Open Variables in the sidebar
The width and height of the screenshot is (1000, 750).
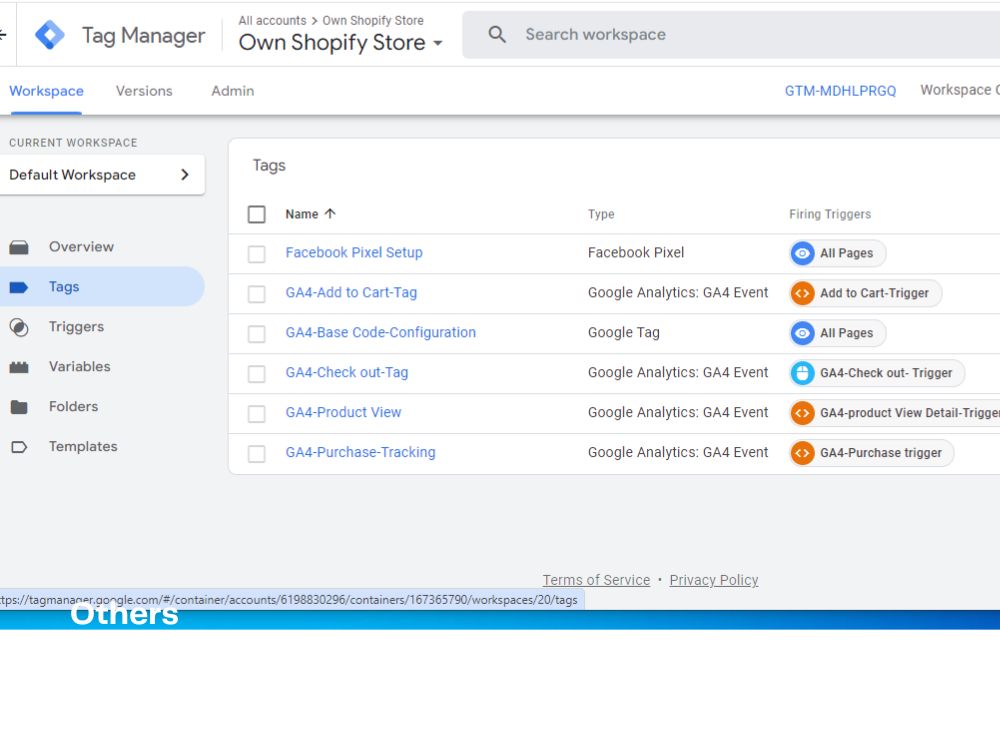point(80,367)
